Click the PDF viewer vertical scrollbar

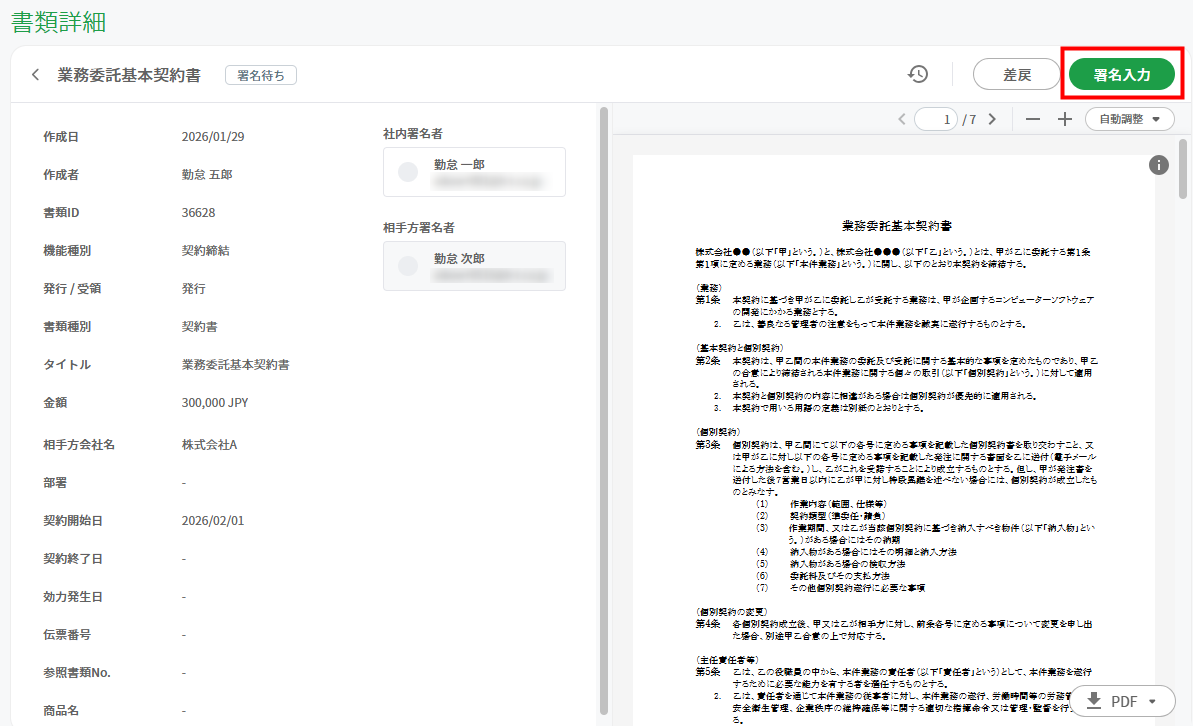click(1182, 169)
